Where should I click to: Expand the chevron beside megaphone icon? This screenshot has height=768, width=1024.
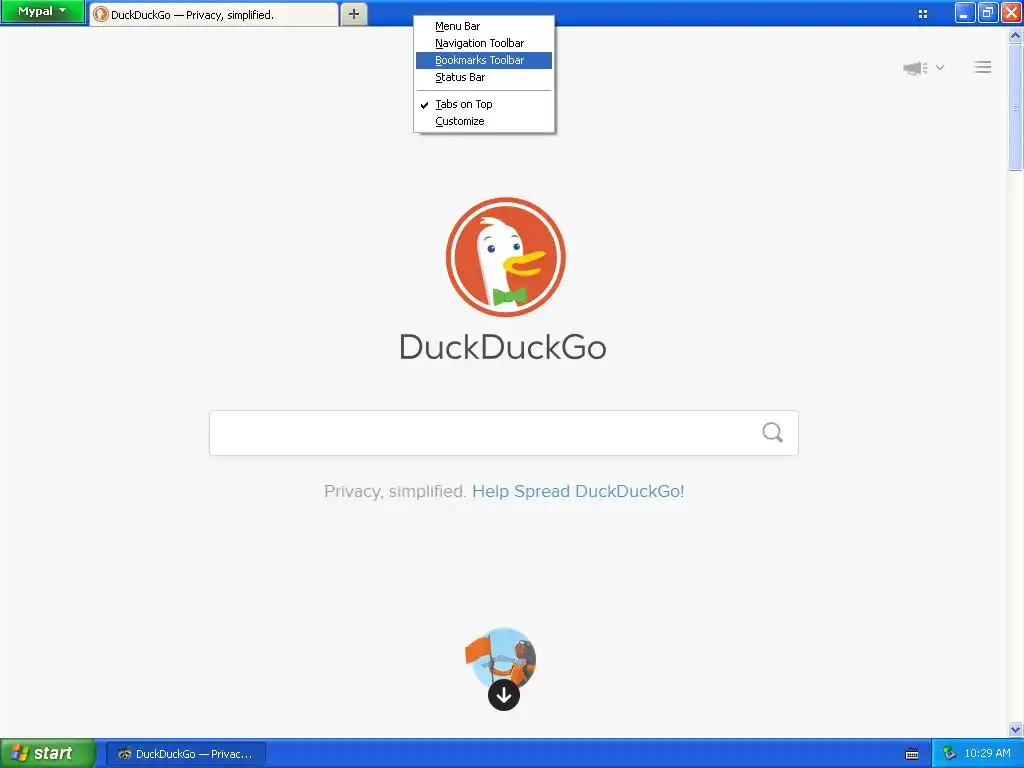[x=940, y=67]
